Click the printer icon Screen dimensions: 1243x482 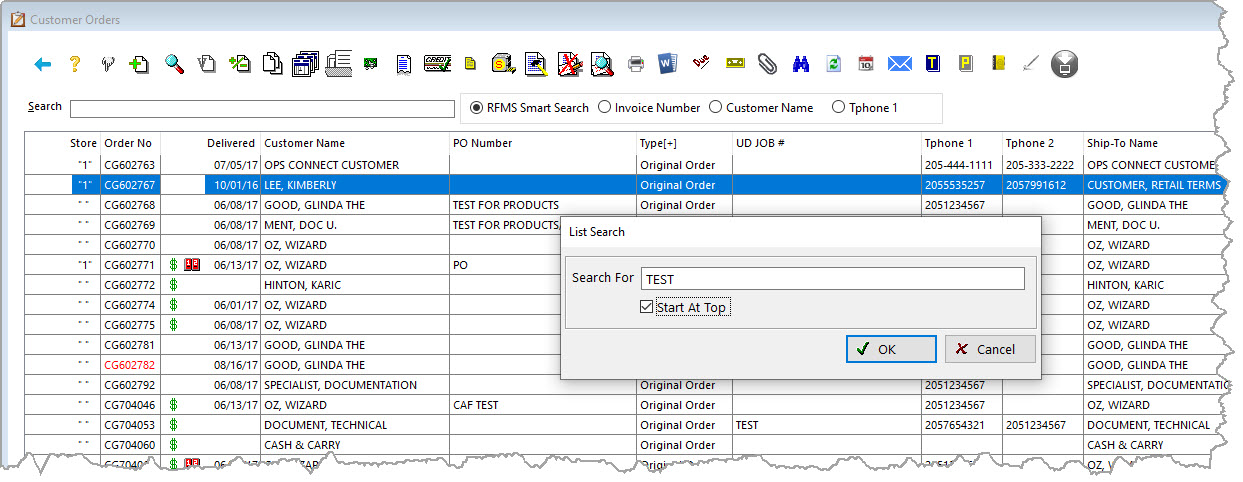(636, 65)
